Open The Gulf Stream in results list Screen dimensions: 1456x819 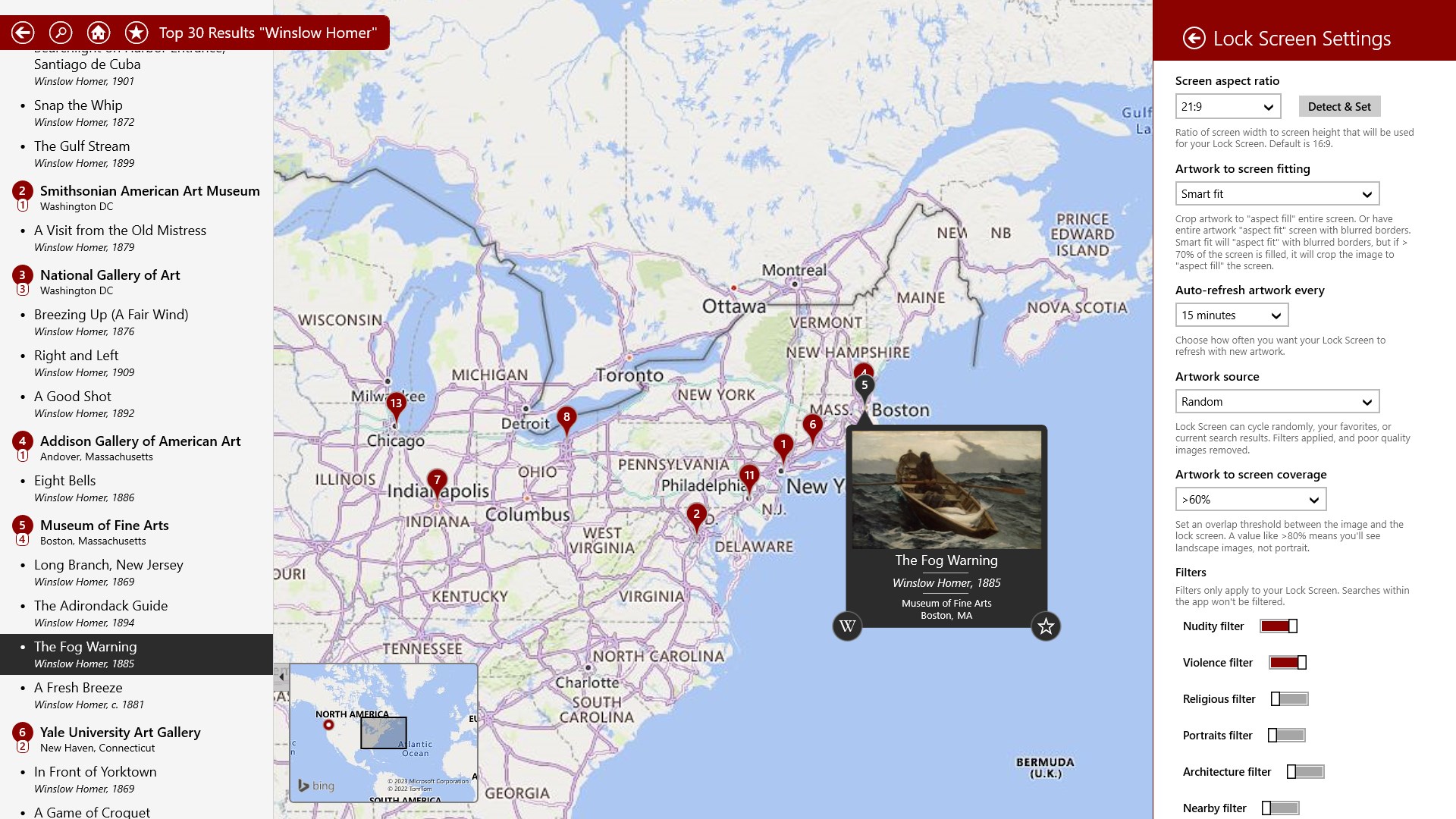tap(136, 153)
